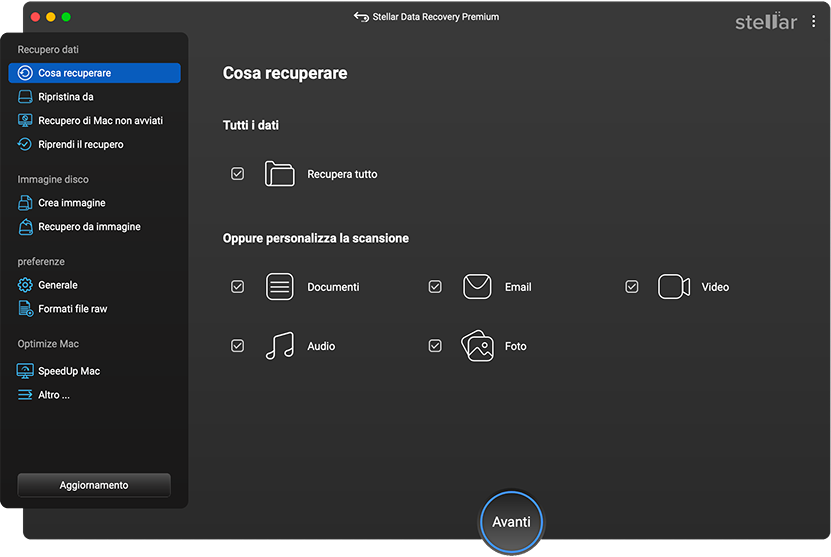
Task: Click the Video camera icon
Action: (x=674, y=287)
